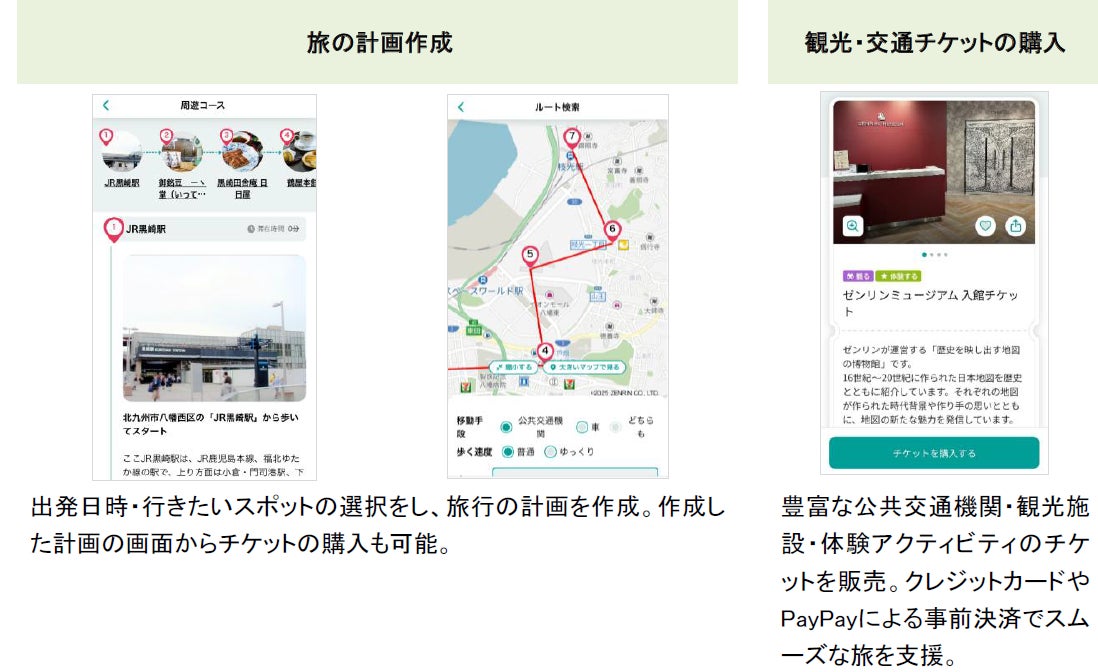Open course stop 3, 黒崎田舎庵 thumbnail
Image resolution: width=1098 pixels, height=672 pixels.
[242, 151]
